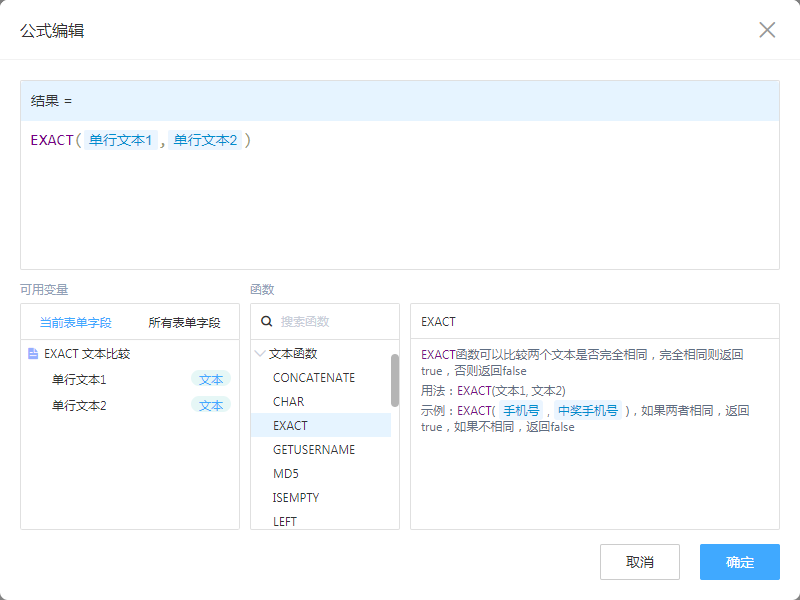Insert the 单行文本2 variable
Viewport: 800px width, 600px height.
[x=79, y=405]
